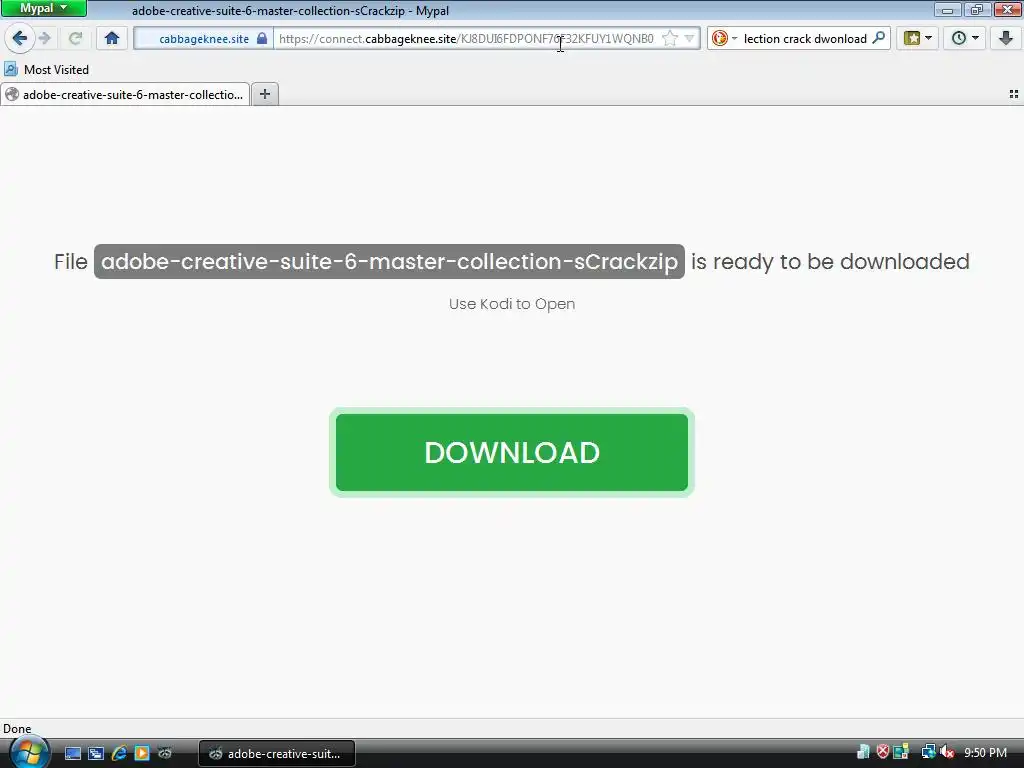Go back with the browser Back arrow
The width and height of the screenshot is (1024, 768).
pyautogui.click(x=20, y=39)
